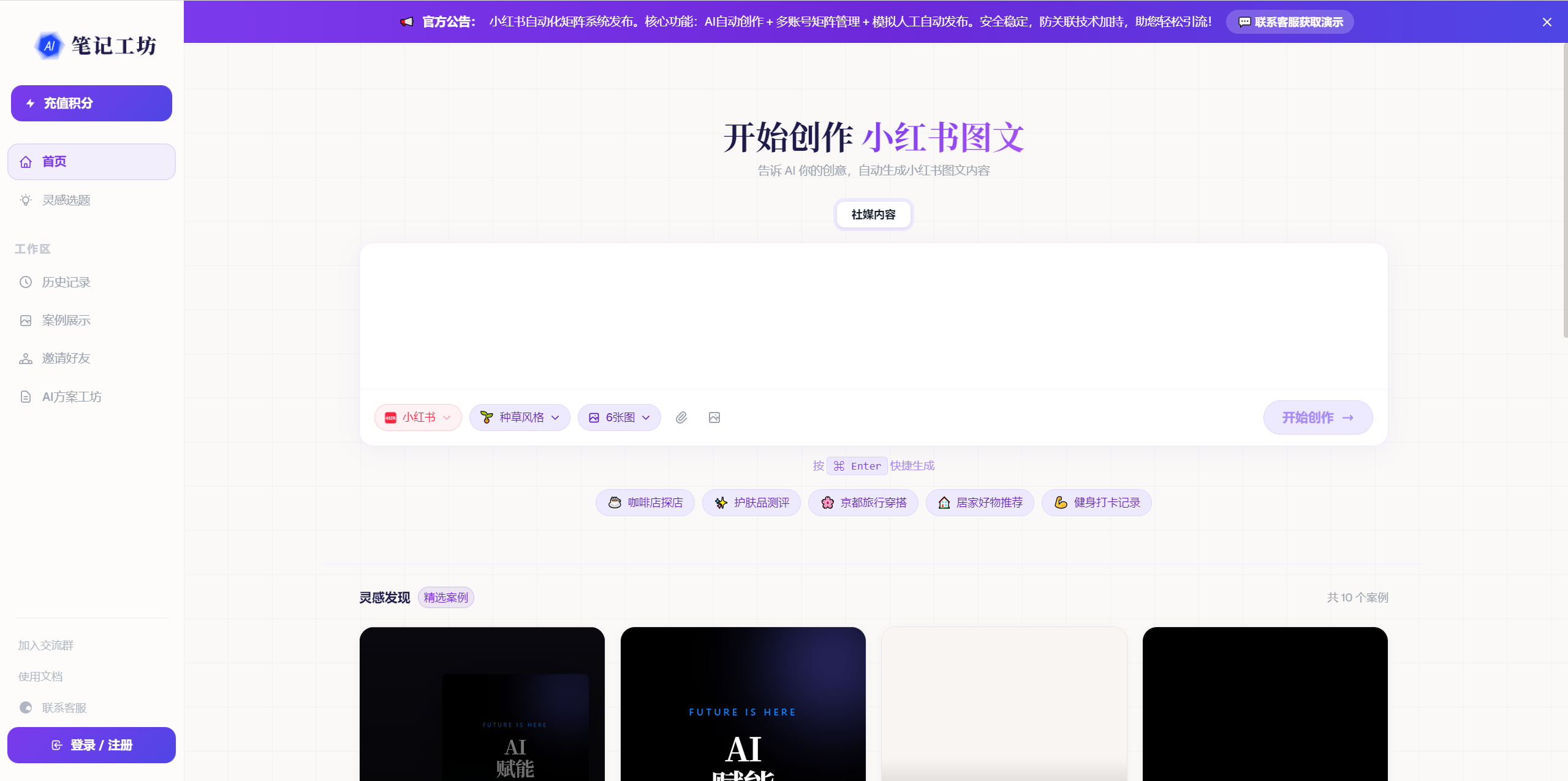Open the 加入交流群 link
The height and width of the screenshot is (781, 1568).
[x=46, y=645]
